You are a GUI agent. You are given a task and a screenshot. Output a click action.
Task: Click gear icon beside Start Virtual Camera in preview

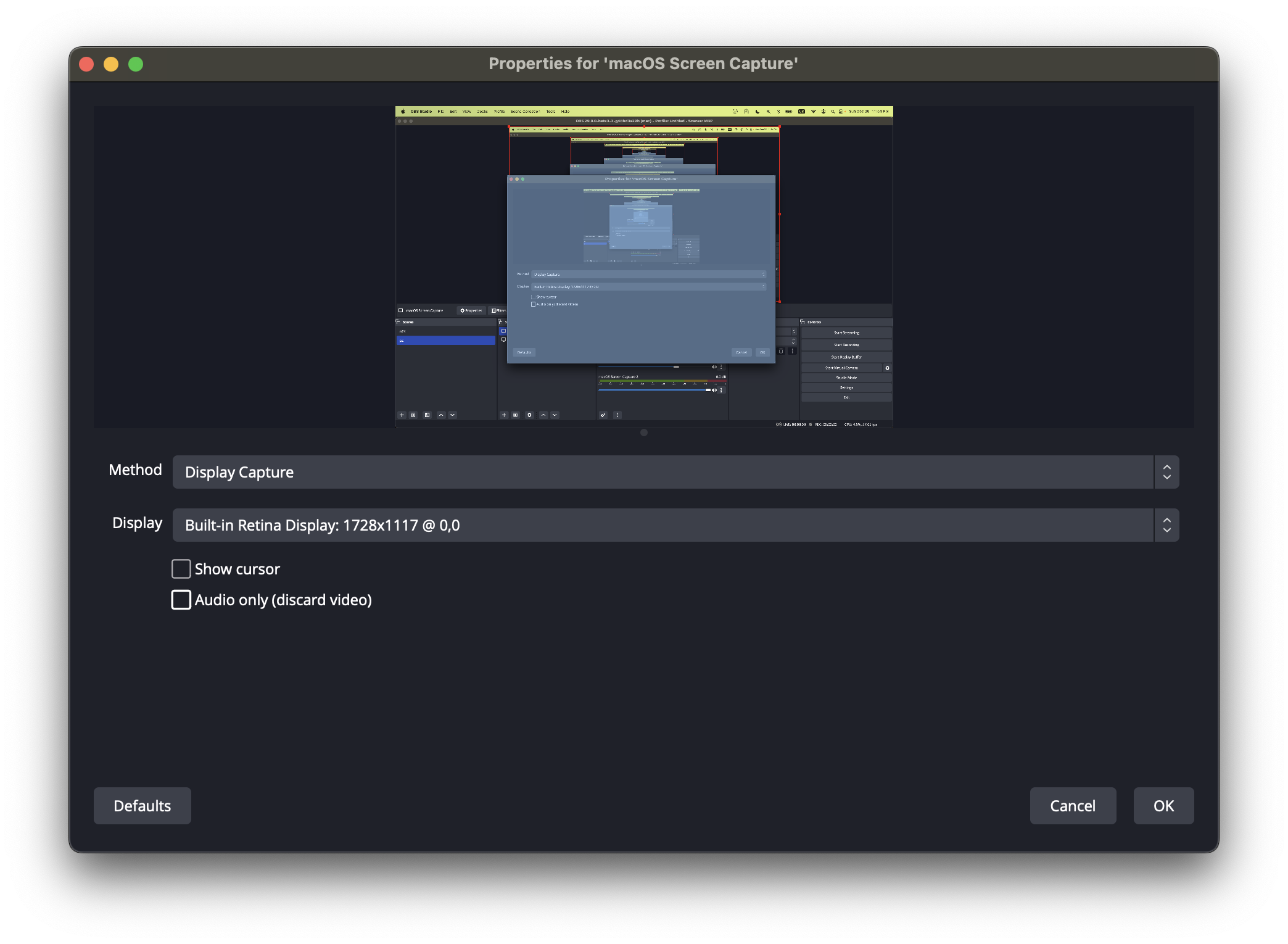[x=887, y=368]
